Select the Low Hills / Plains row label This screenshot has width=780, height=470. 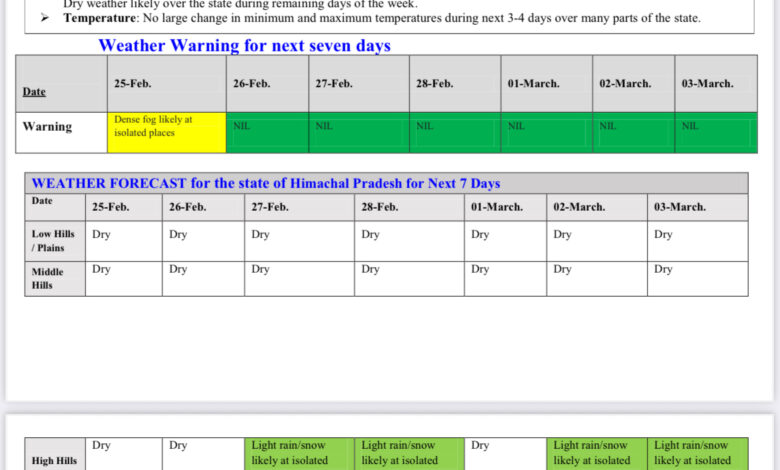pyautogui.click(x=54, y=241)
